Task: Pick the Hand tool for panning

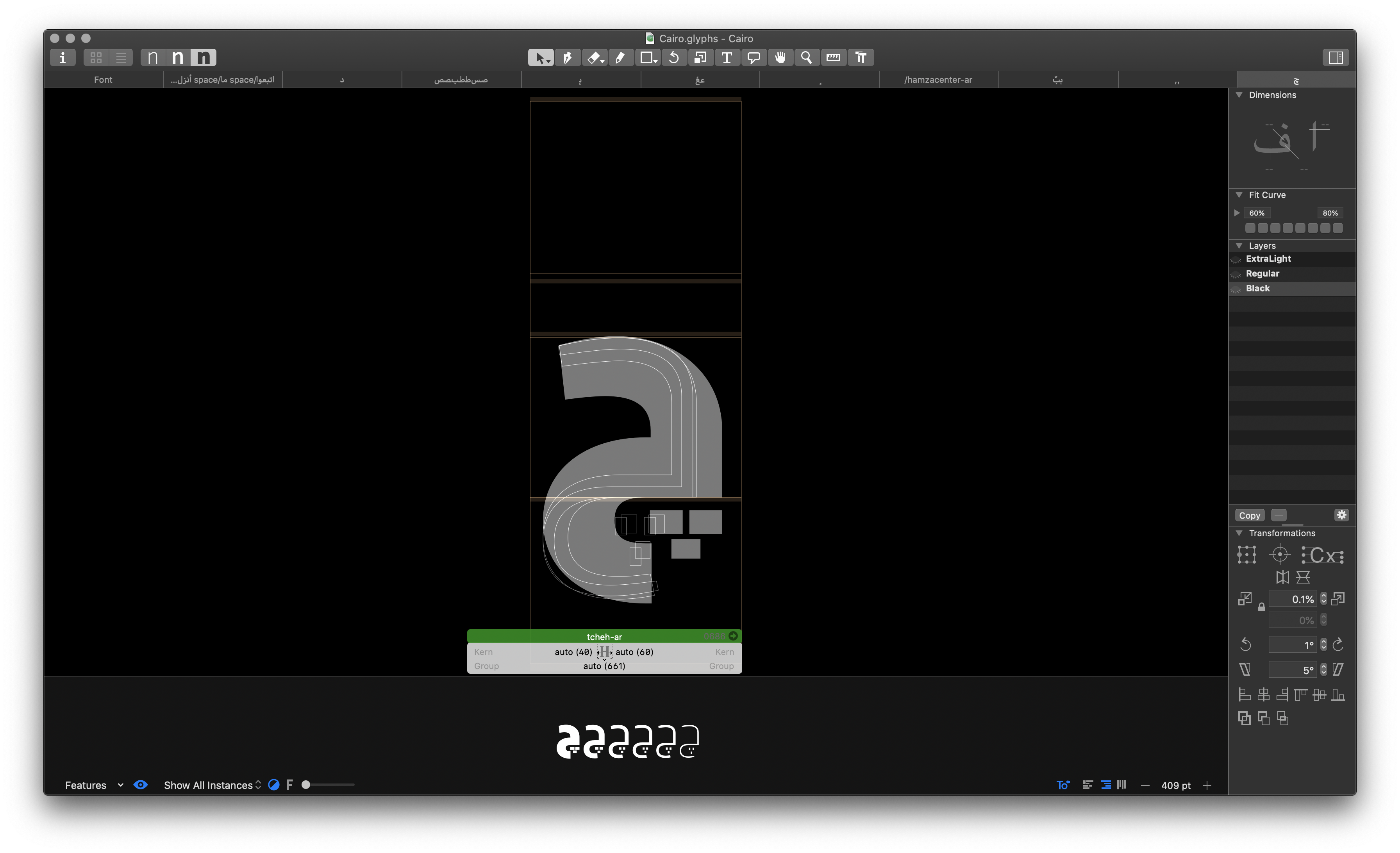Action: 781,57
